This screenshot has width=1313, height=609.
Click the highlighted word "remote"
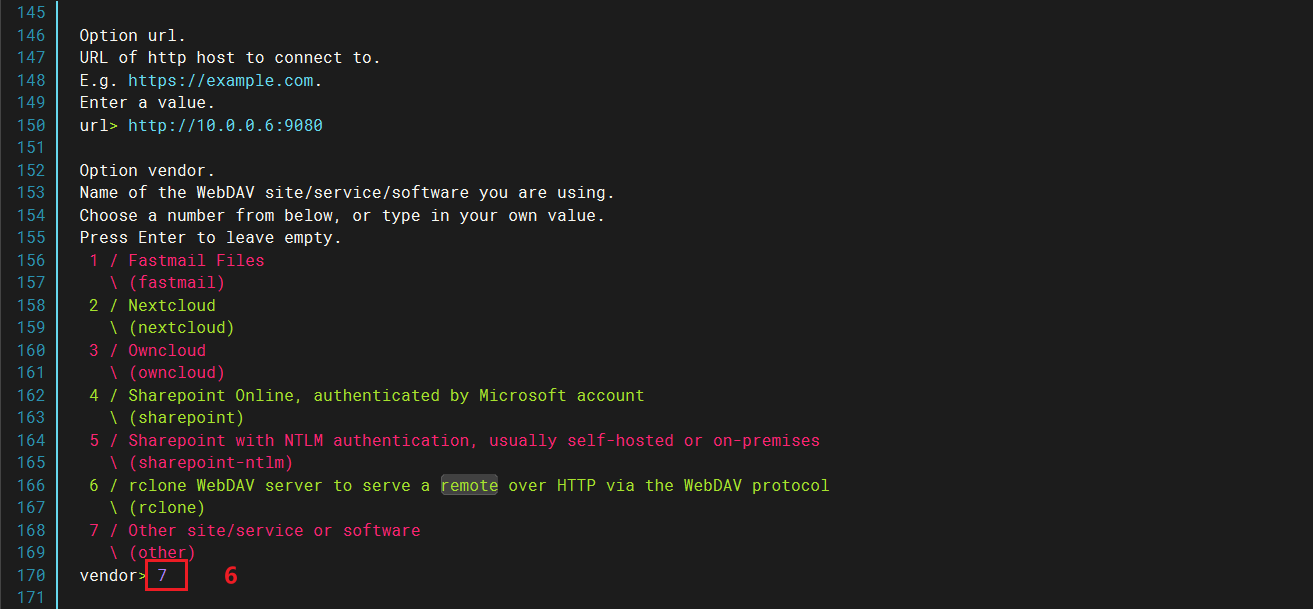tap(469, 485)
